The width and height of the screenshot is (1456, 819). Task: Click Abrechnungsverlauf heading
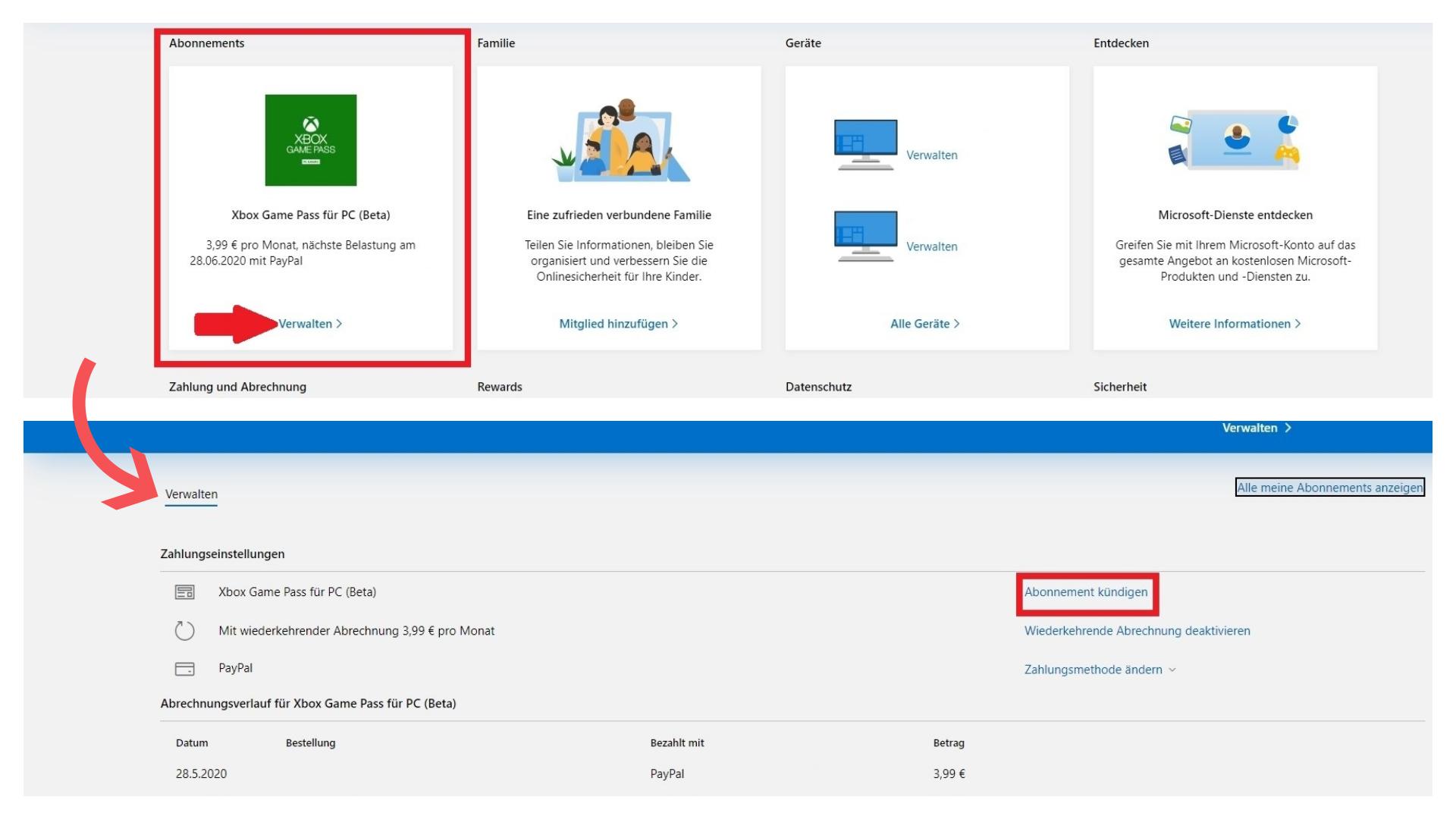pyautogui.click(x=308, y=704)
